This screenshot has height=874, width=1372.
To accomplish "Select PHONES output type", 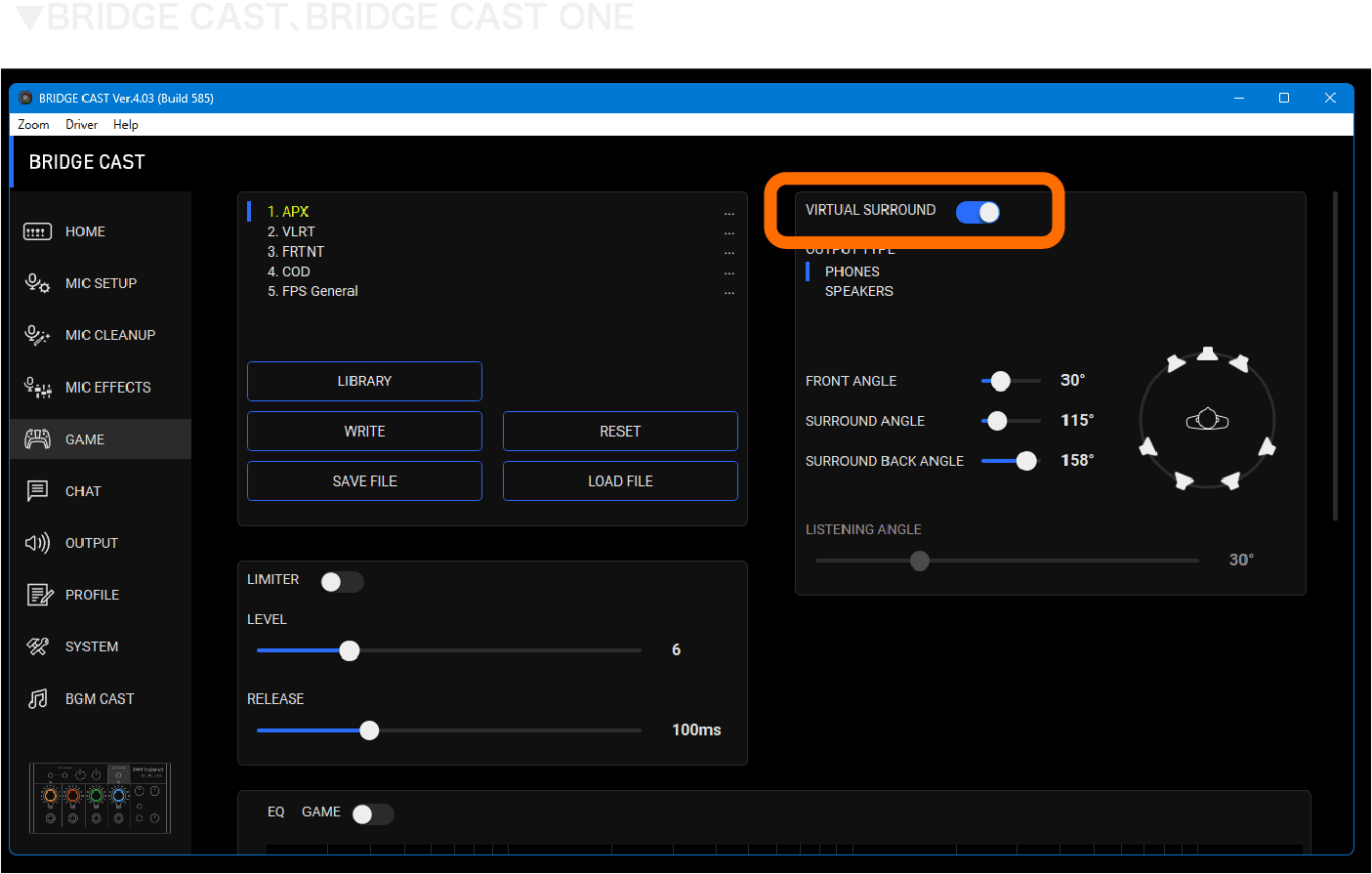I will [x=852, y=271].
